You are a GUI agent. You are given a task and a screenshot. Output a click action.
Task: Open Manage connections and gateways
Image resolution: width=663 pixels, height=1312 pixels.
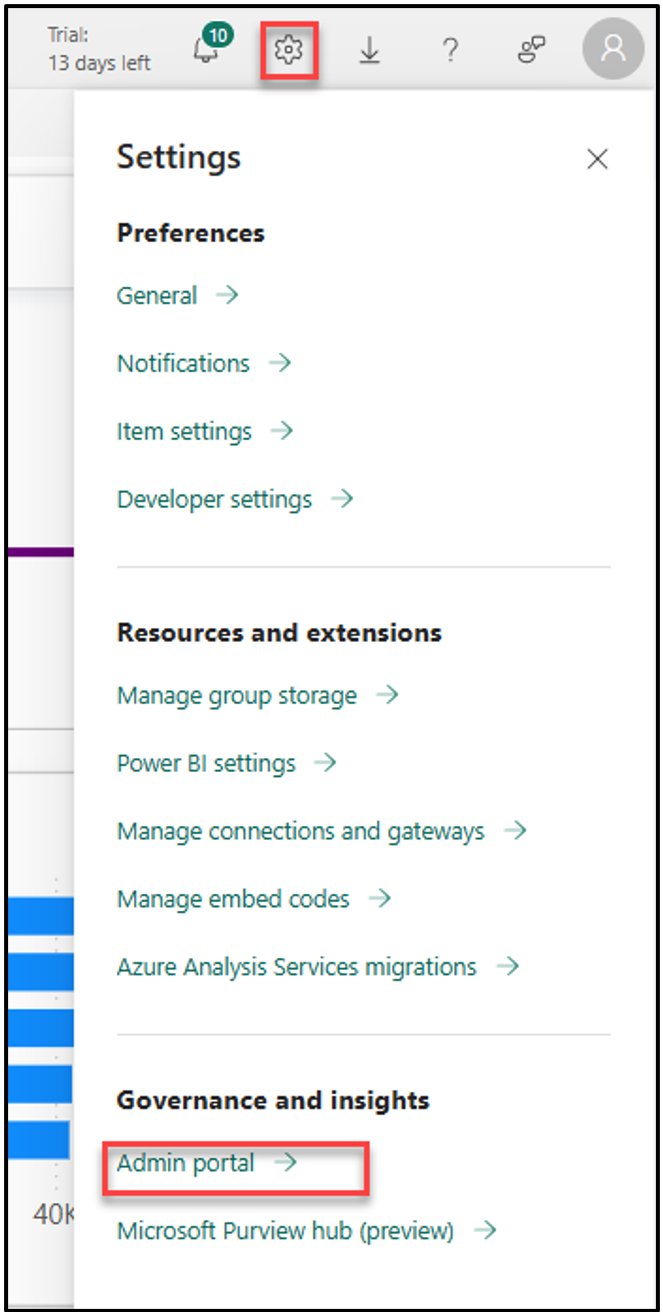click(x=322, y=831)
